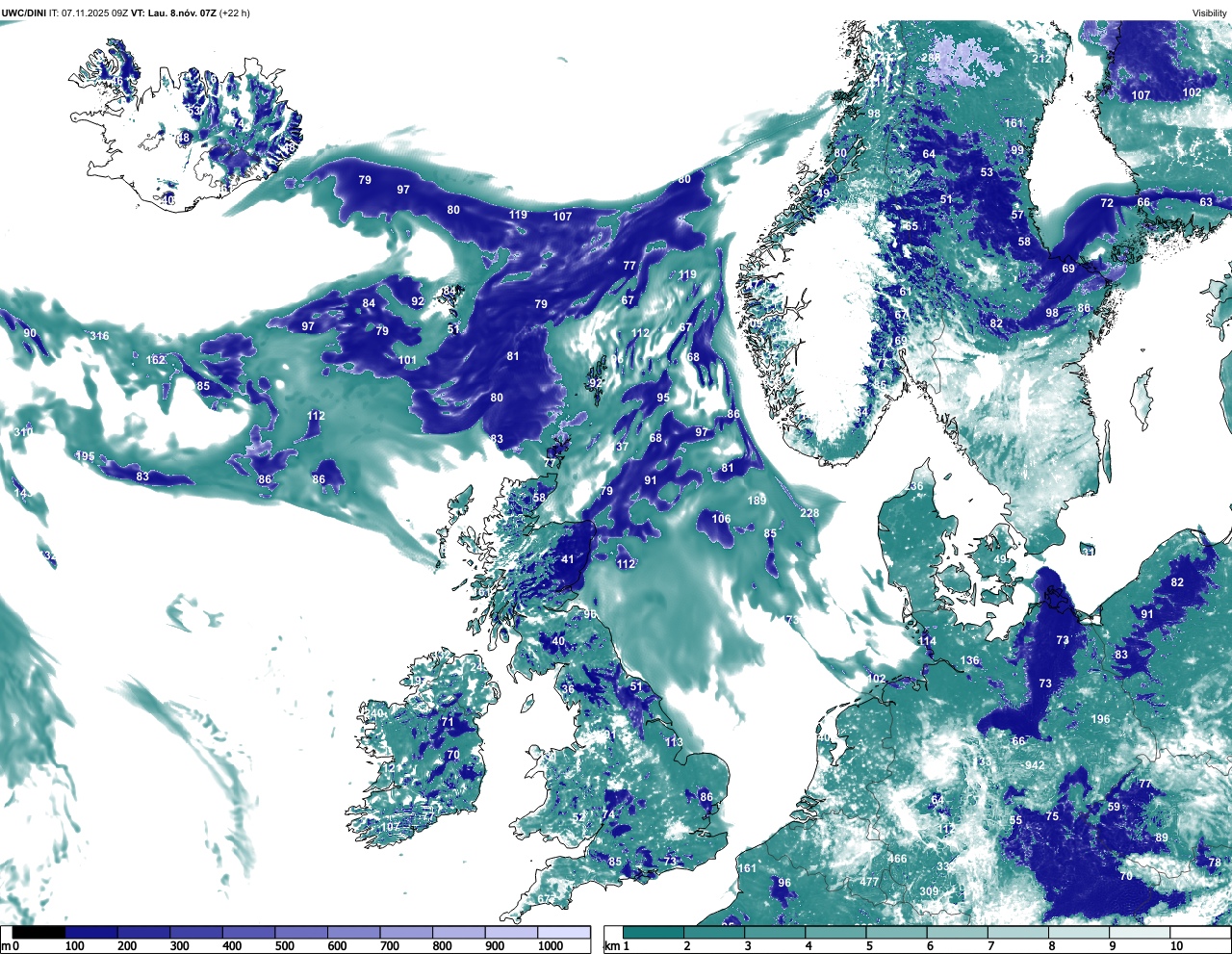The image size is (1232, 954).
Task: Click the 'Visibility' title label
Action: (1210, 13)
